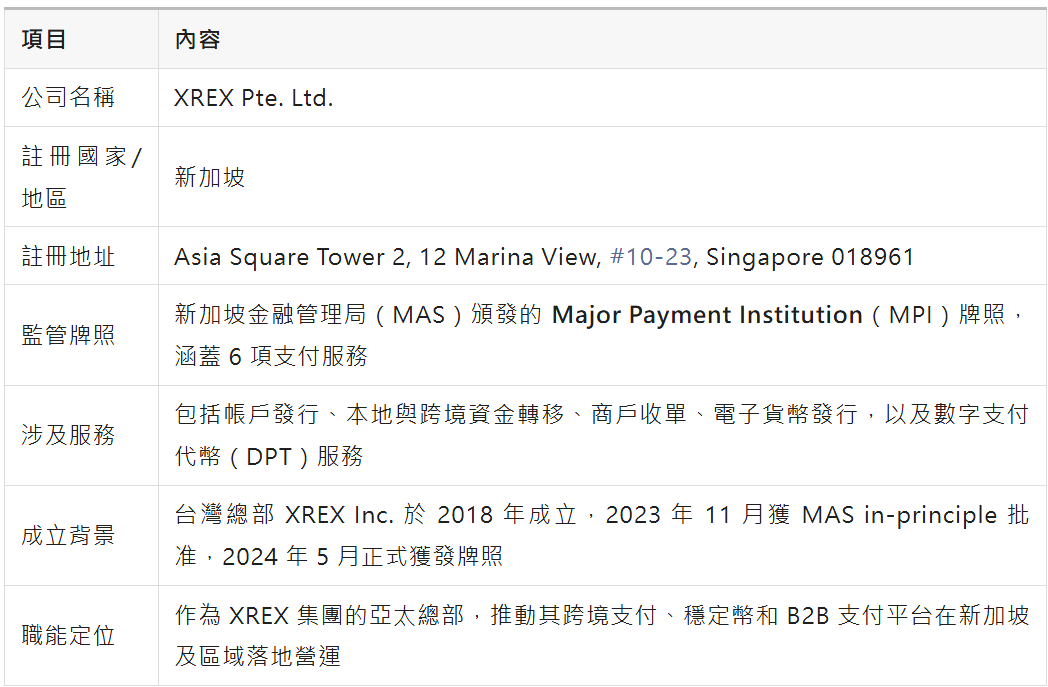Select the 涉及服務 row label
The height and width of the screenshot is (687, 1048).
click(68, 435)
